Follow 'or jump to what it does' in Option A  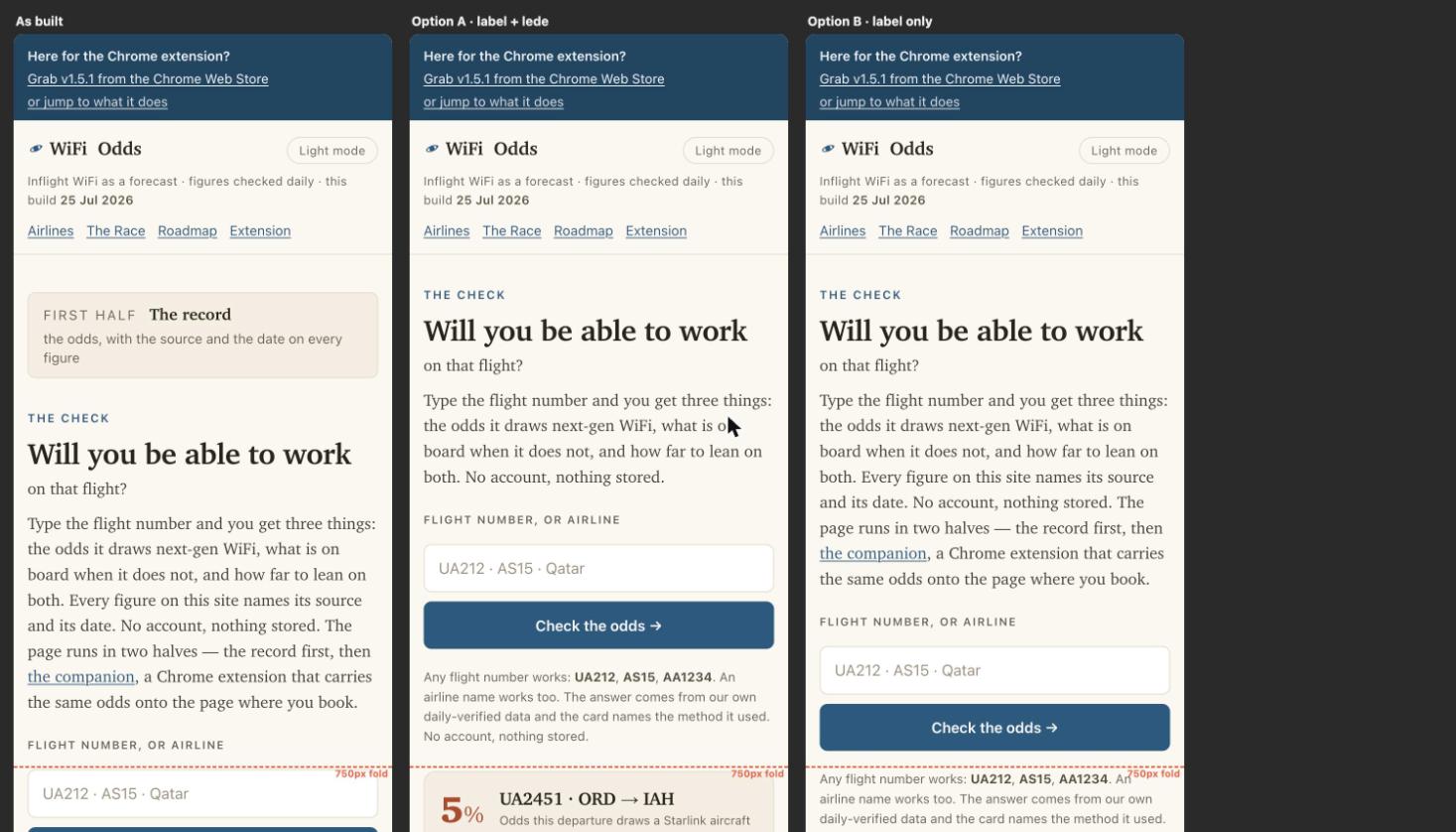pyautogui.click(x=493, y=102)
